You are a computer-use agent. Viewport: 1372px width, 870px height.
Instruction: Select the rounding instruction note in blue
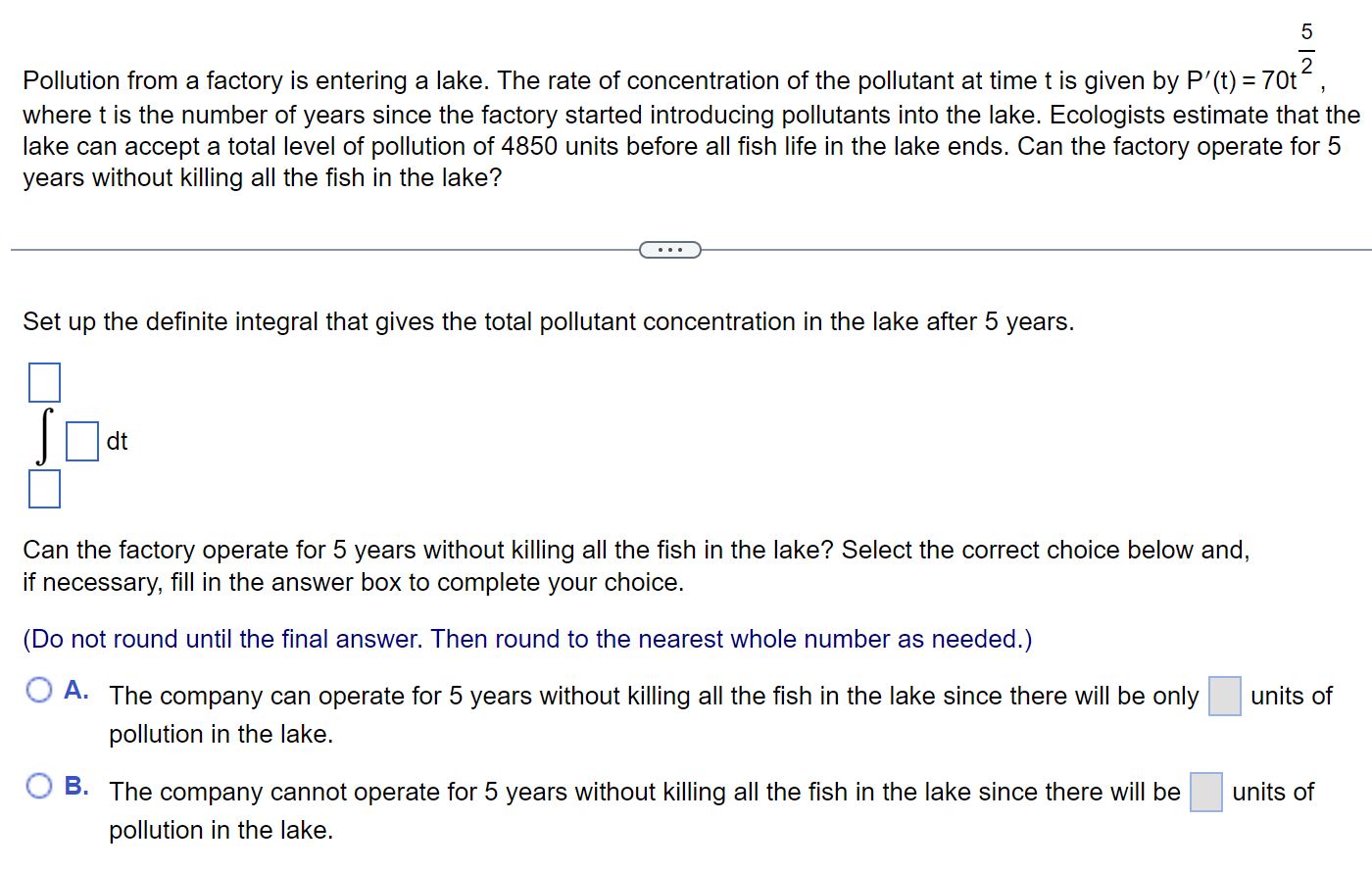[527, 639]
